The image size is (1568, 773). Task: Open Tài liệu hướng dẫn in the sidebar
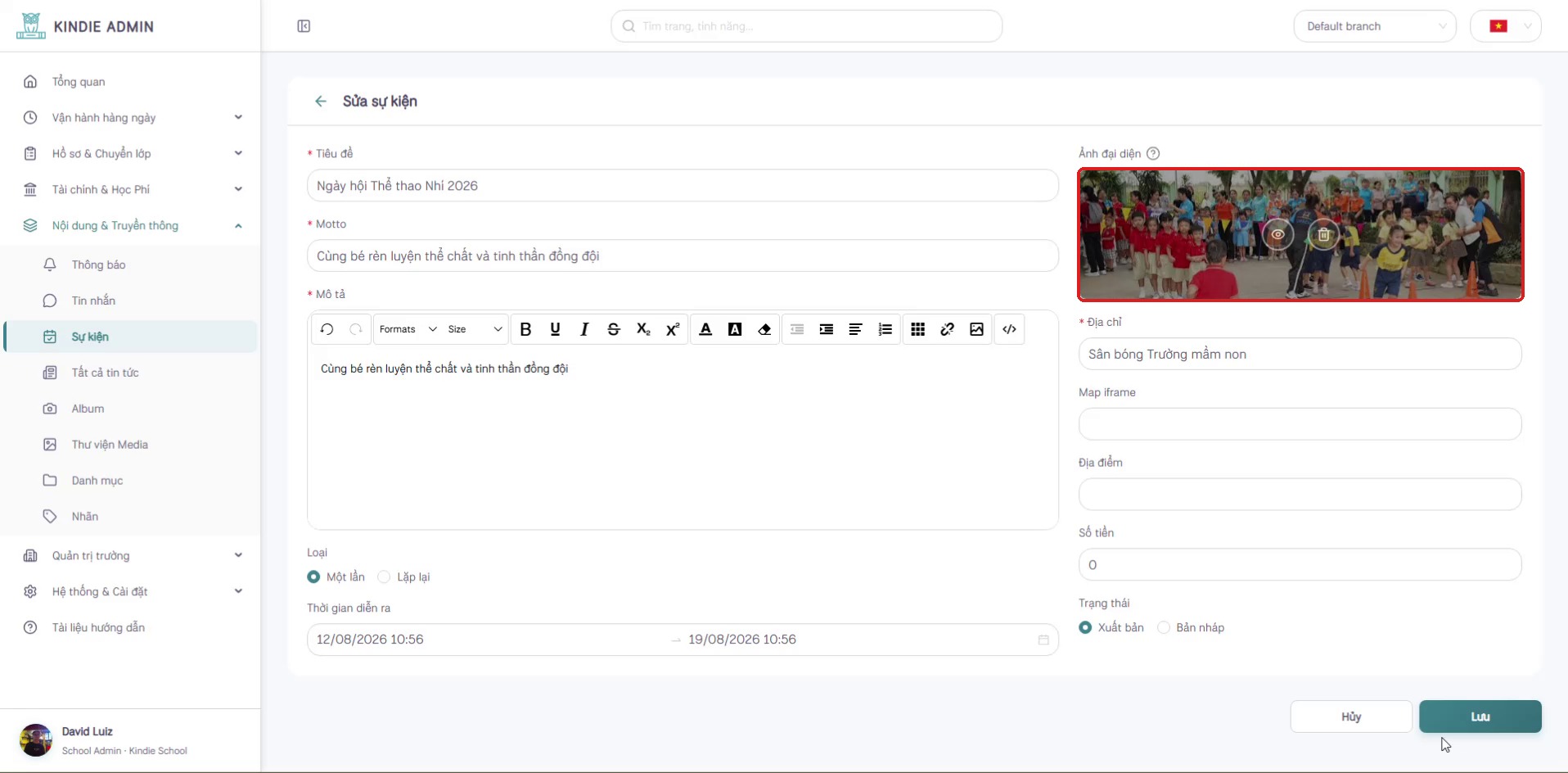click(x=131, y=627)
